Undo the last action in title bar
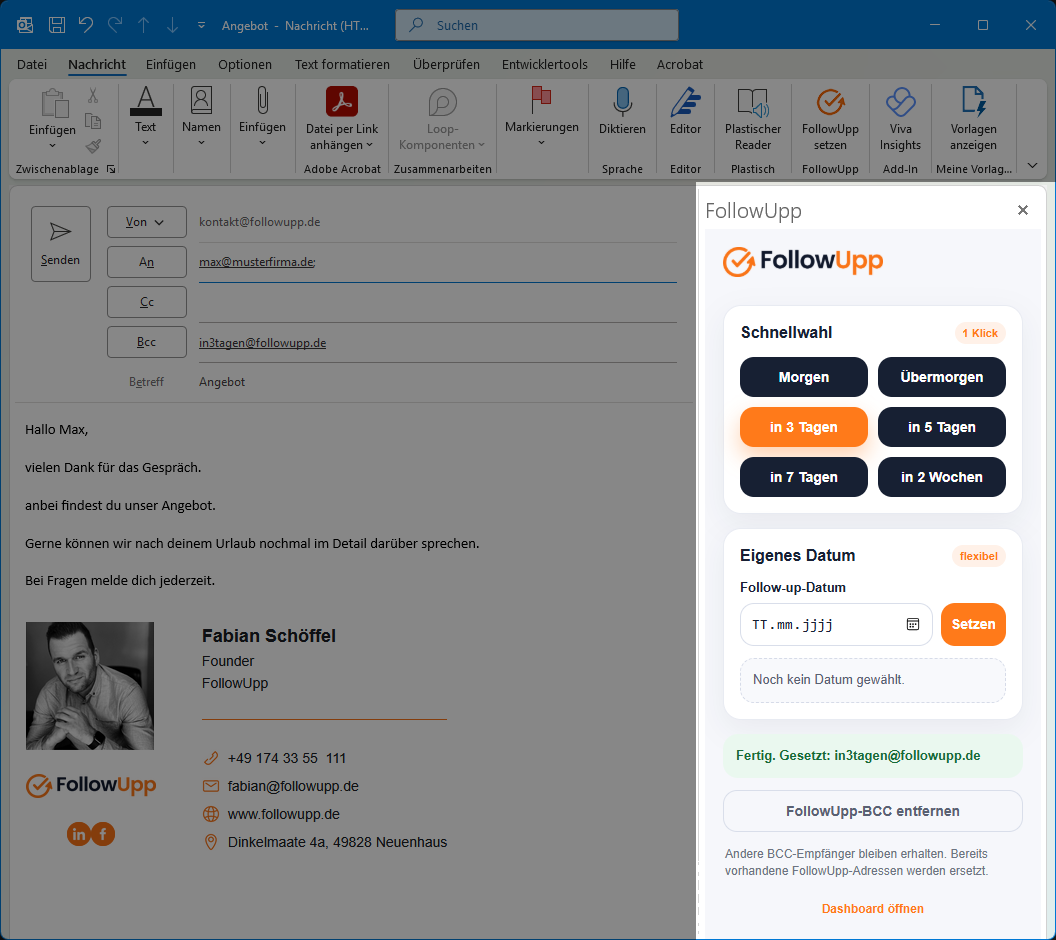 point(86,26)
